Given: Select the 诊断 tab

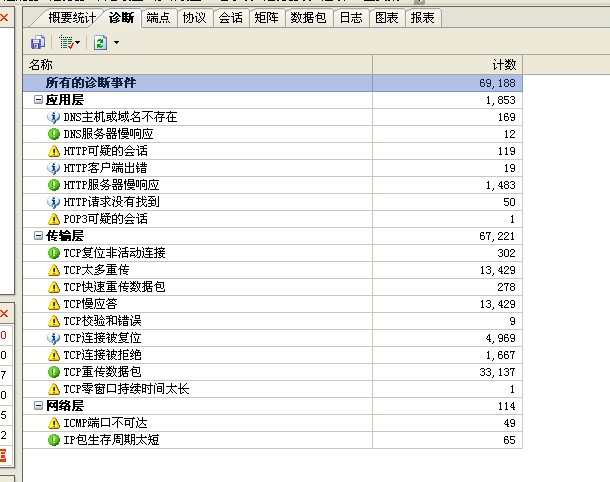Looking at the screenshot, I should pyautogui.click(x=121, y=18).
